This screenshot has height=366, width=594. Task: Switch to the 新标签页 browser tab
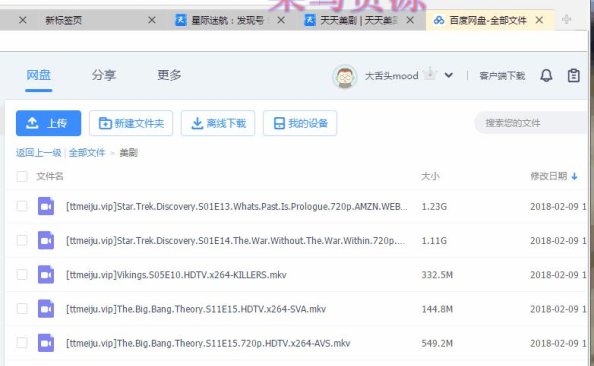(63, 20)
